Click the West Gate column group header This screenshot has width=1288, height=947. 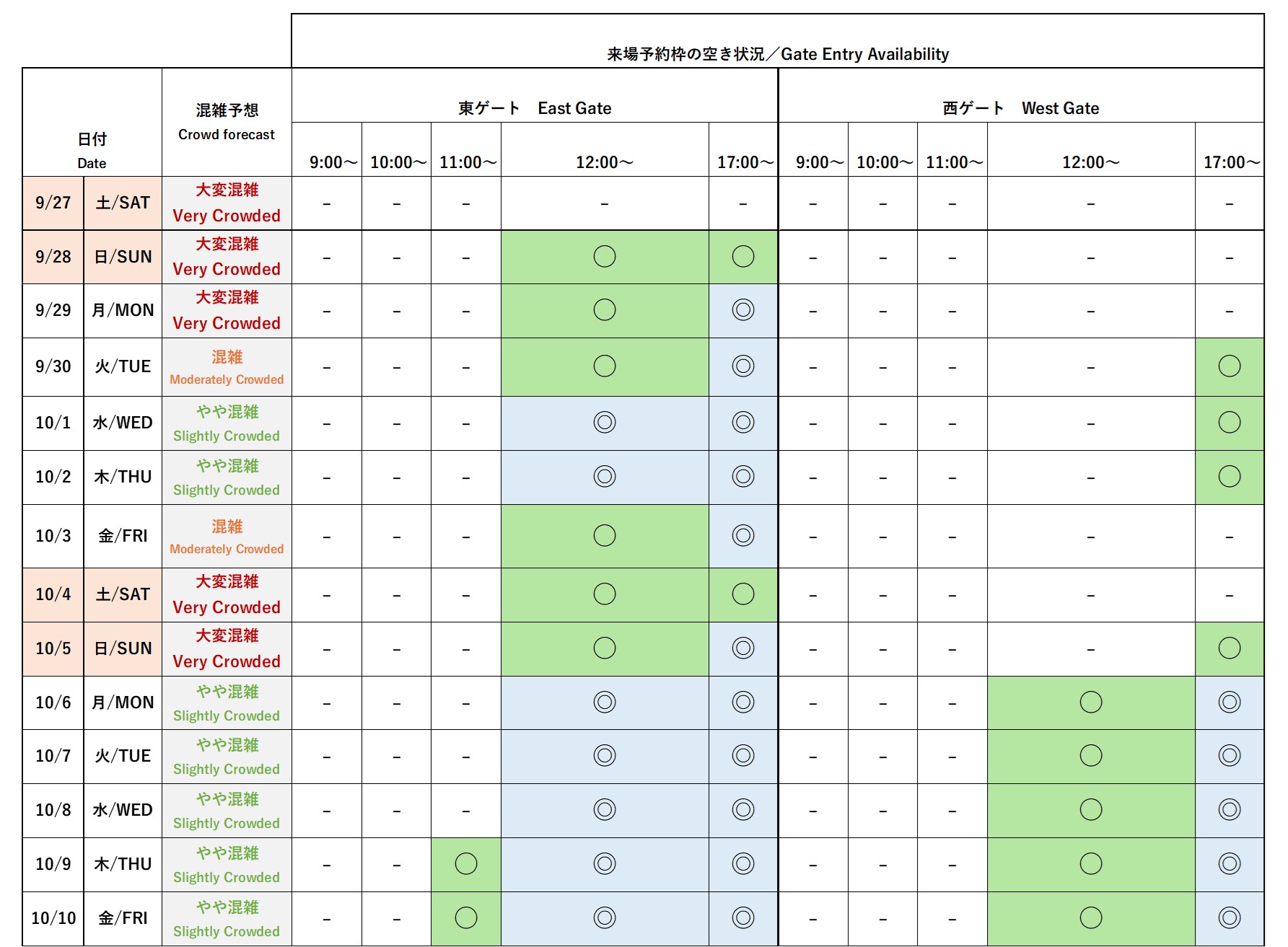tap(1020, 108)
